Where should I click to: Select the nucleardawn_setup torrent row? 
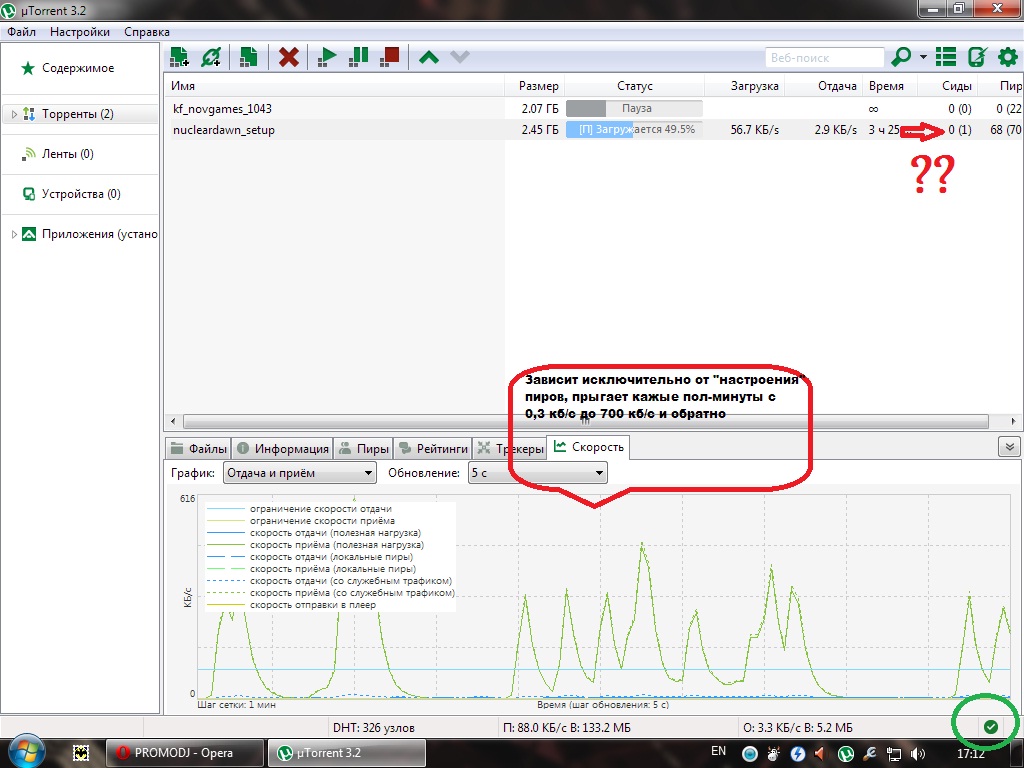coord(593,130)
